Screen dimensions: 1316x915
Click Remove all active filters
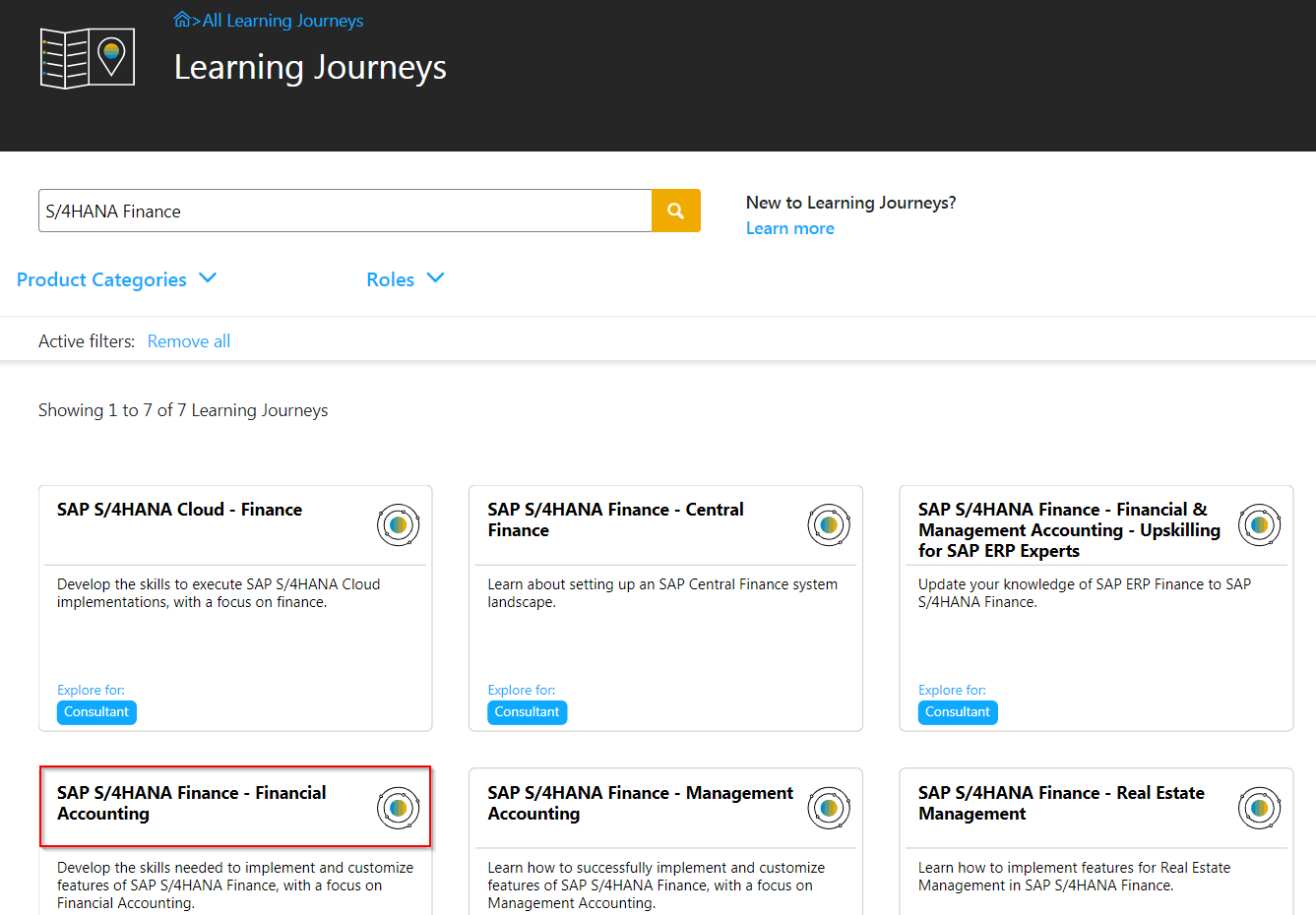[189, 341]
